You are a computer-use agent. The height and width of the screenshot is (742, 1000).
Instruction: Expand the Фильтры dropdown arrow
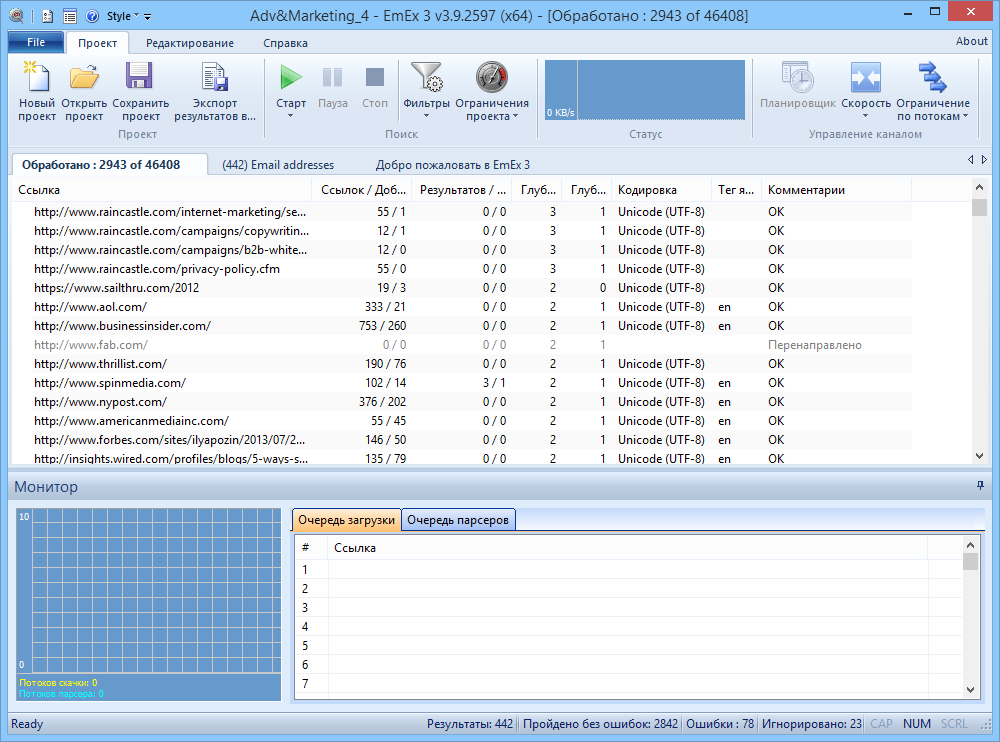click(426, 116)
